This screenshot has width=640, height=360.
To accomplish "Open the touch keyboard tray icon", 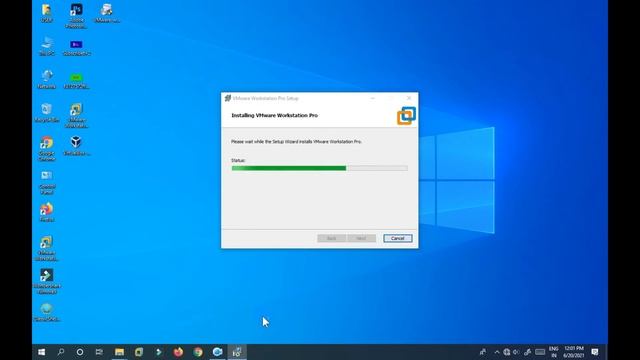I will point(540,352).
